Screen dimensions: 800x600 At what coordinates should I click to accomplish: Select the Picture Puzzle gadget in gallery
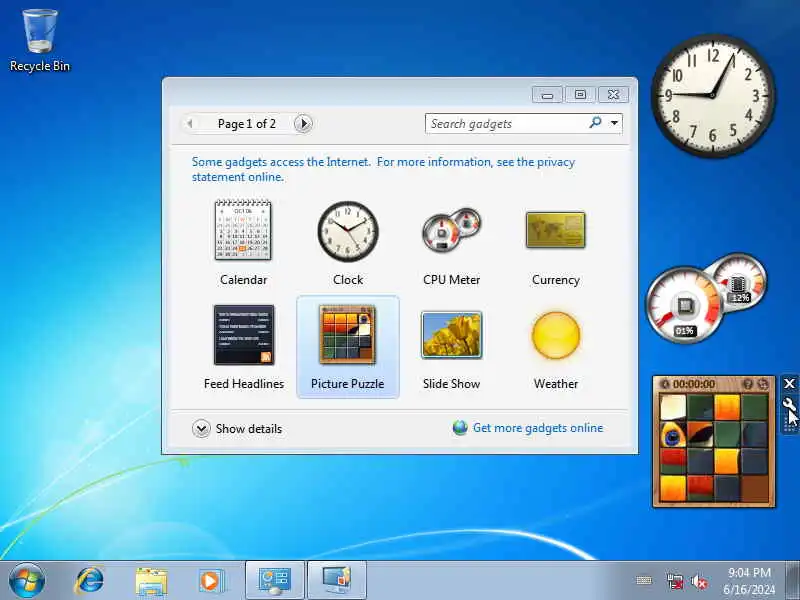point(347,347)
